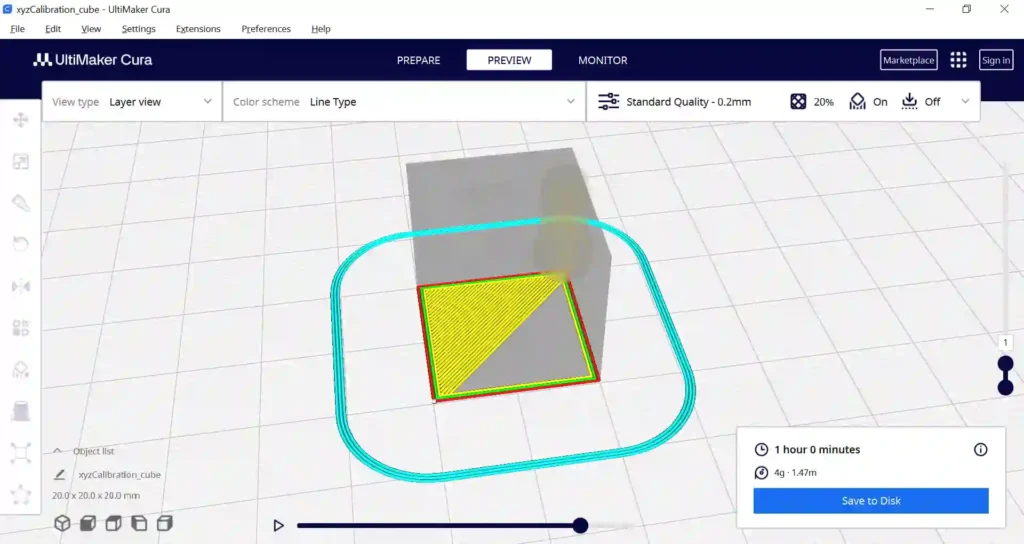
Task: Select the Move tool in left toolbar
Action: click(x=21, y=120)
